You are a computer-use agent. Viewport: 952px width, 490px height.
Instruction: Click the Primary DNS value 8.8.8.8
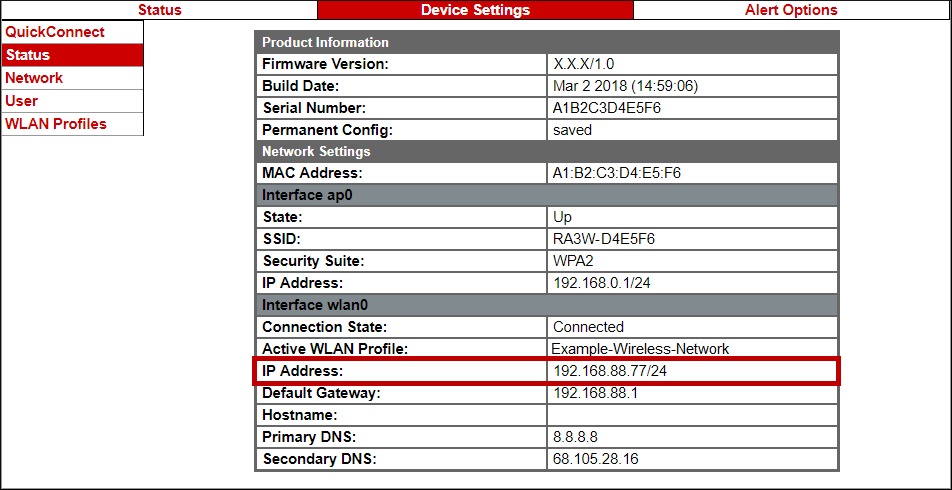[576, 437]
